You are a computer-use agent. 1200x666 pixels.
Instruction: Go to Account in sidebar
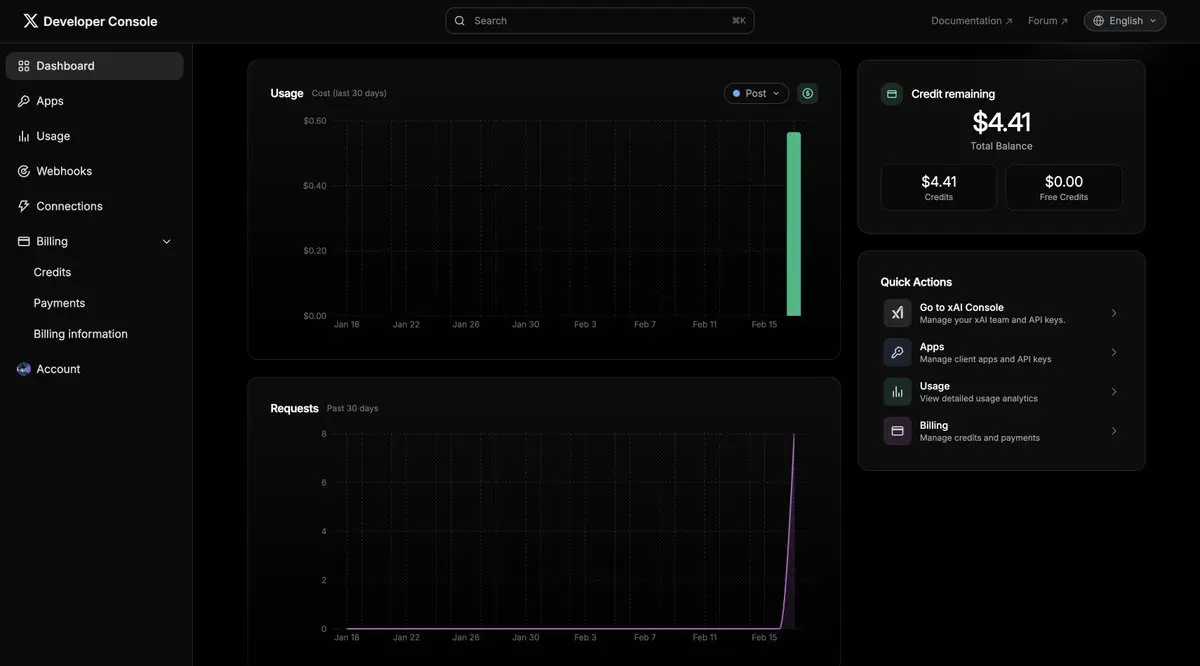pos(58,369)
